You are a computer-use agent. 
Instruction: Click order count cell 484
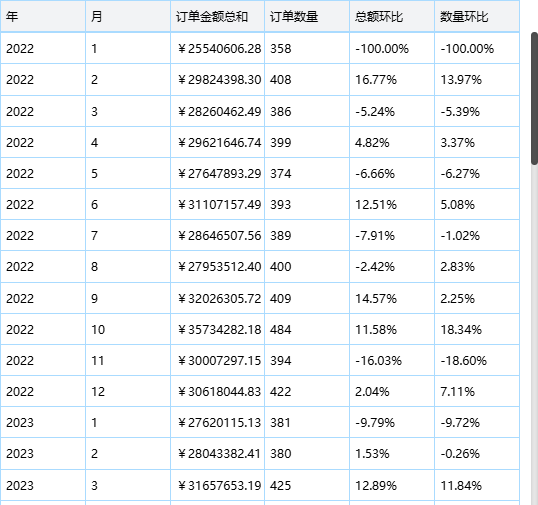[307, 329]
